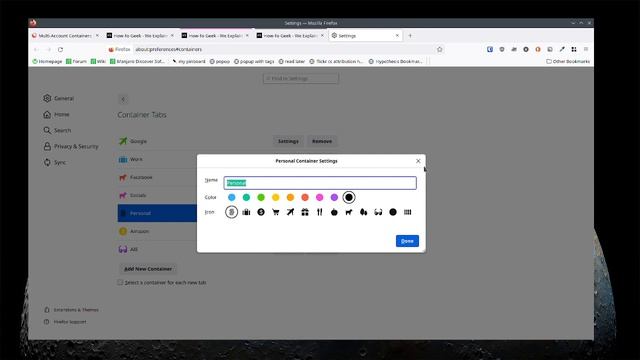Image resolution: width=640 pixels, height=360 pixels.
Task: Bookmark this page with the star icon
Action: (x=440, y=49)
